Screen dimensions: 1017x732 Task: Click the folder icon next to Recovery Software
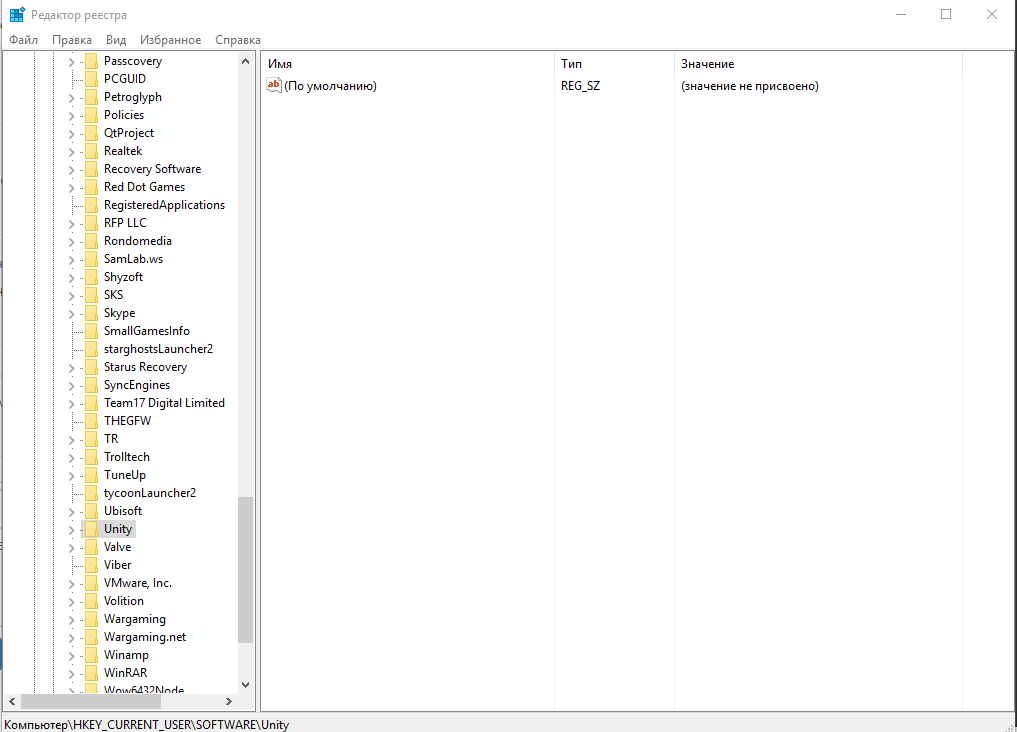pos(91,169)
